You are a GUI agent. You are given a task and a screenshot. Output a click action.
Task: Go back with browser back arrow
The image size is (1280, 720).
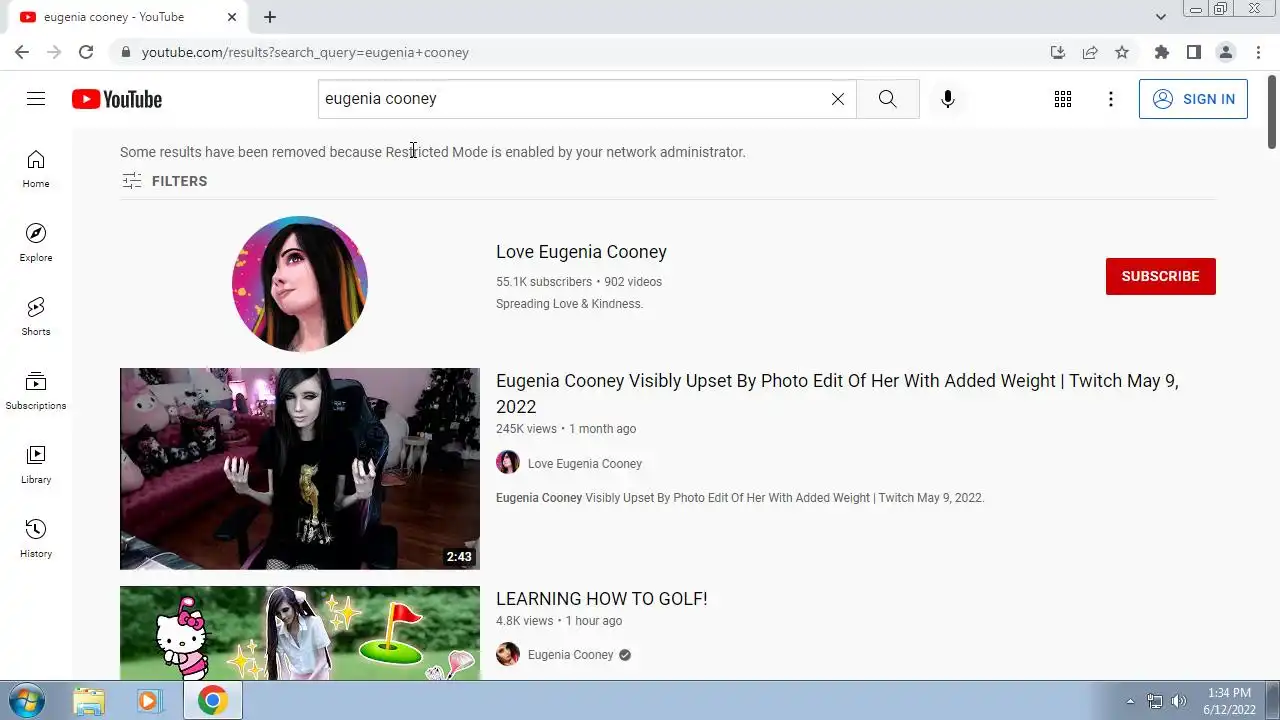pos(22,52)
